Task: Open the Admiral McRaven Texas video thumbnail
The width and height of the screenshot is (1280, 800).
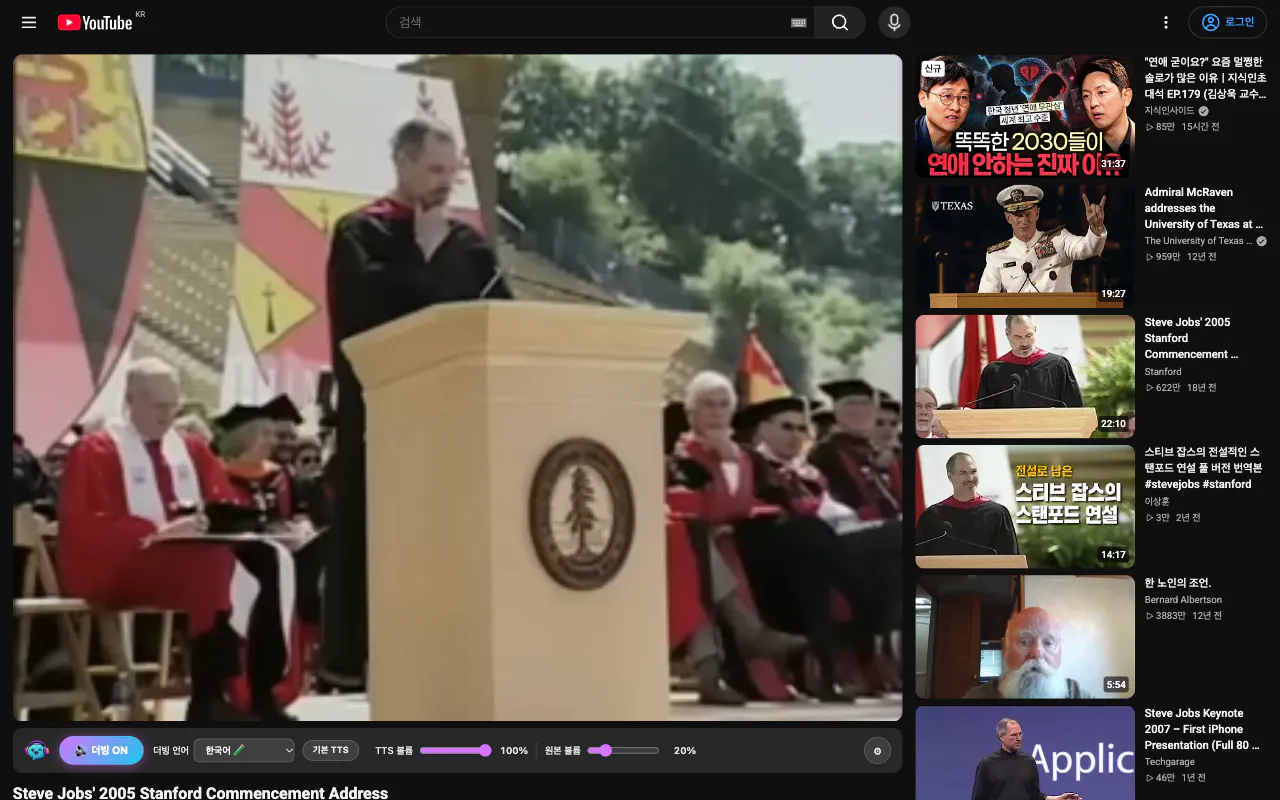Action: click(x=1025, y=246)
